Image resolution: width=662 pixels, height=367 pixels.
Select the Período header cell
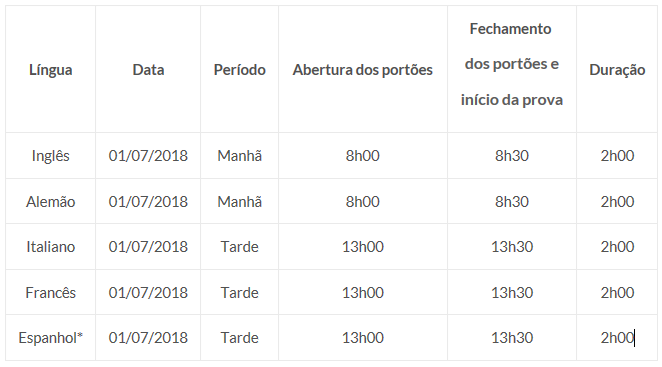click(239, 70)
